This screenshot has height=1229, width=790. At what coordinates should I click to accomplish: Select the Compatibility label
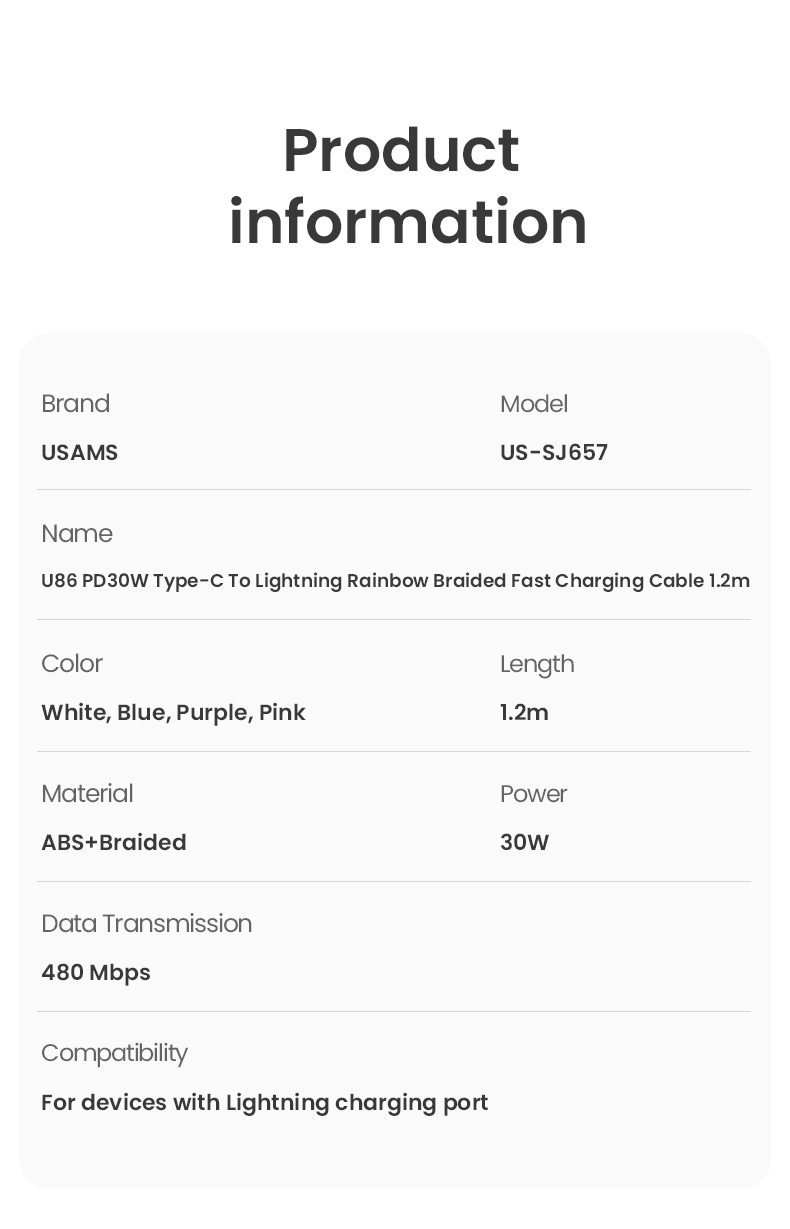114,1055
